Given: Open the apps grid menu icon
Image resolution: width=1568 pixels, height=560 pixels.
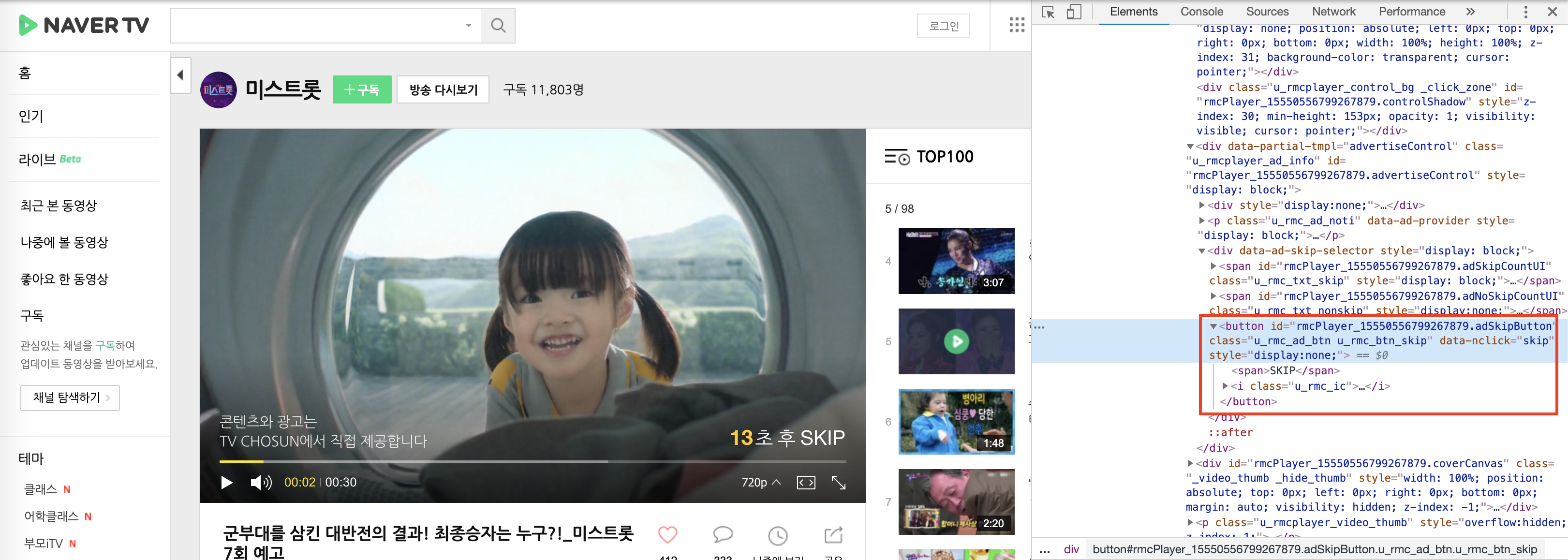Looking at the screenshot, I should point(1016,25).
